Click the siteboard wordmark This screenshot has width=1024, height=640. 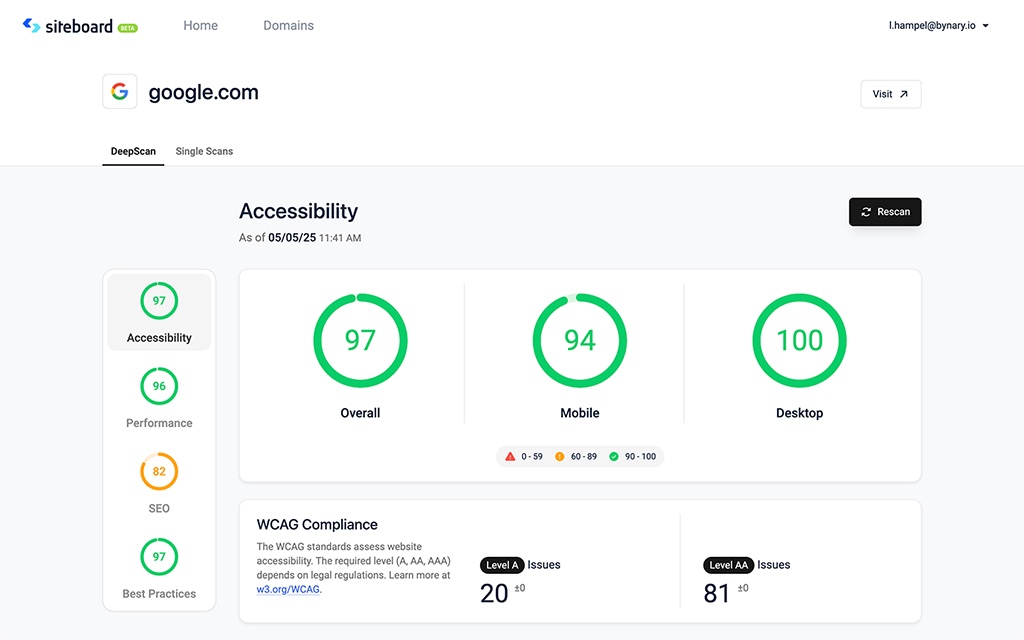coord(79,26)
